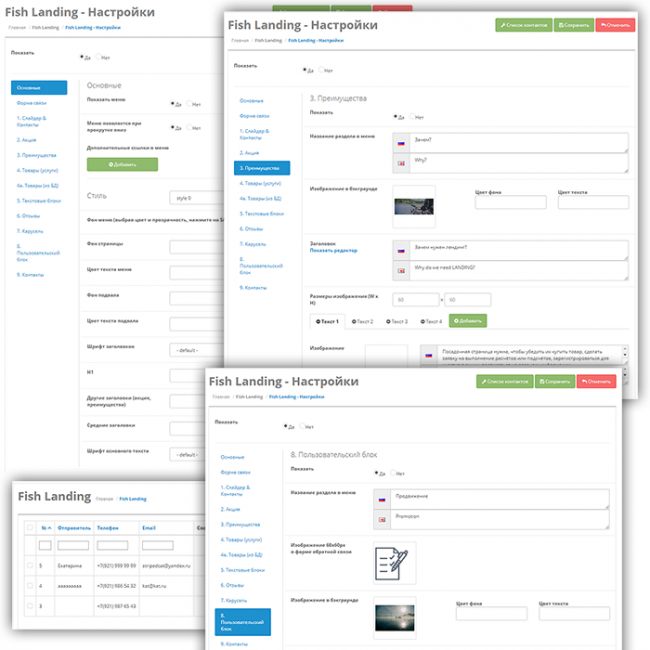Click the Russian flag beside 'Предложение' field
The height and width of the screenshot is (650, 650).
[381, 498]
